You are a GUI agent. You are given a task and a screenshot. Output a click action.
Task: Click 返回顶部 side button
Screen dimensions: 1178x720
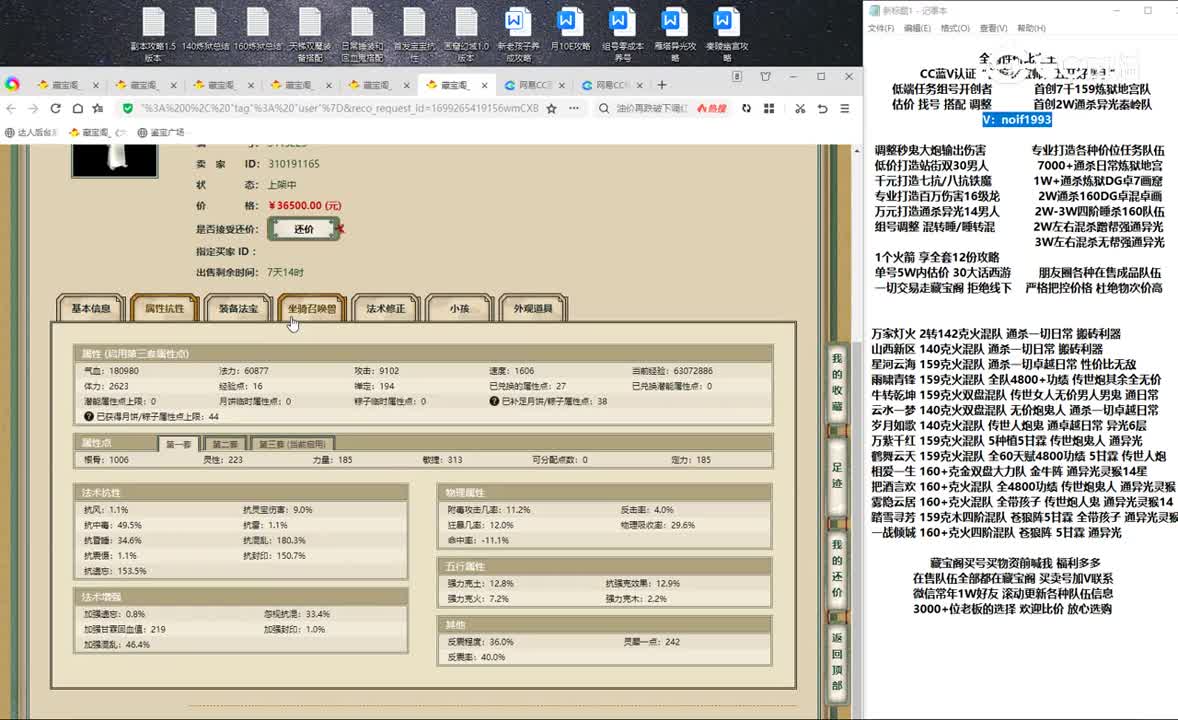click(x=837, y=661)
